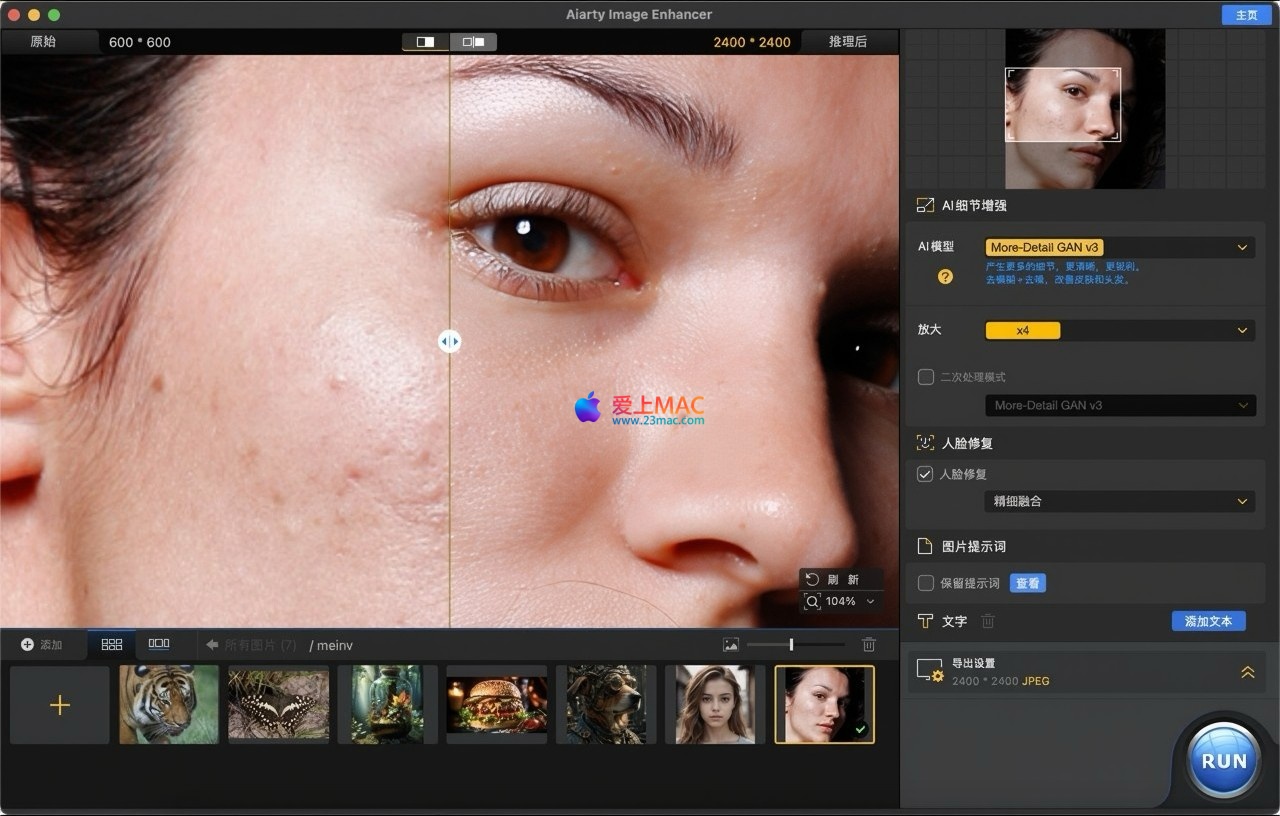Click the back arrow beside 所有图片

coord(212,645)
